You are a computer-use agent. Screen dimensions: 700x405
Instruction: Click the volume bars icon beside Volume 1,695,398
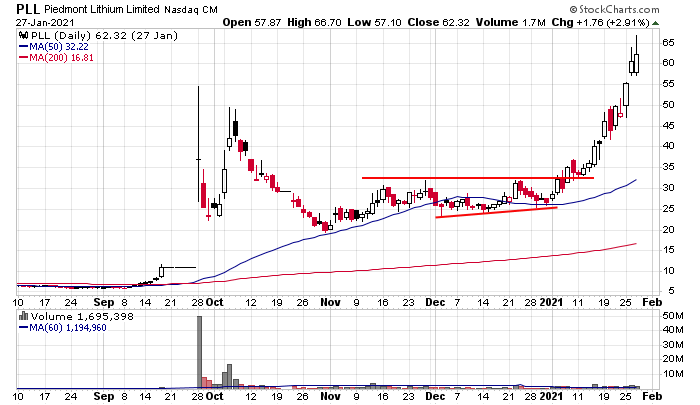(24, 316)
